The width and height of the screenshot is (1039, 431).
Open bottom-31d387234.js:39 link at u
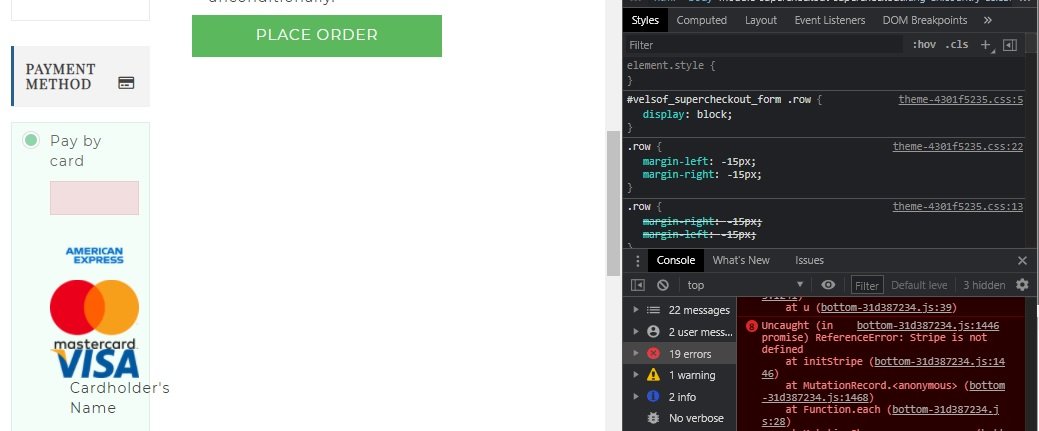(886, 308)
